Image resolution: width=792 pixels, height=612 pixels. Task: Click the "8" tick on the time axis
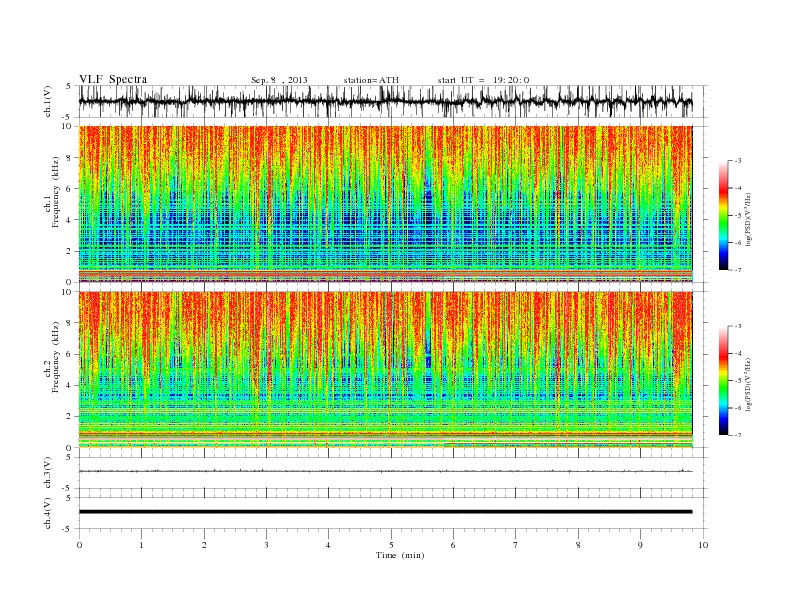[578, 545]
